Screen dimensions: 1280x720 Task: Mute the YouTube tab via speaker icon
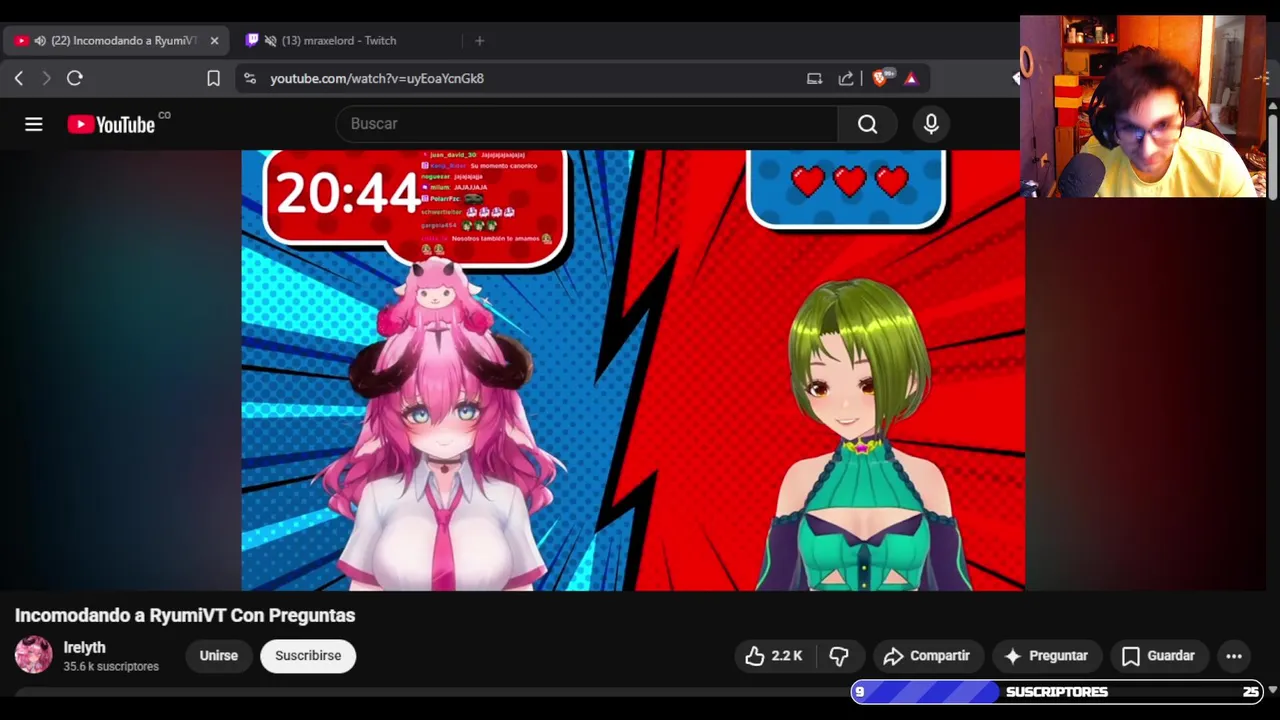click(x=40, y=41)
